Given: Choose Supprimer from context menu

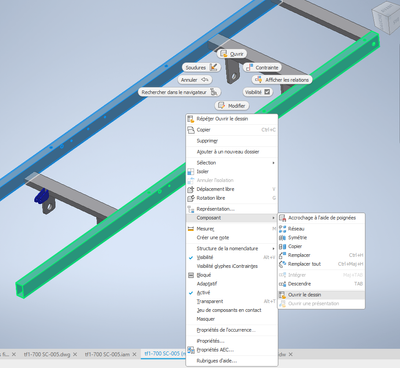Looking at the screenshot, I should 232,141.
